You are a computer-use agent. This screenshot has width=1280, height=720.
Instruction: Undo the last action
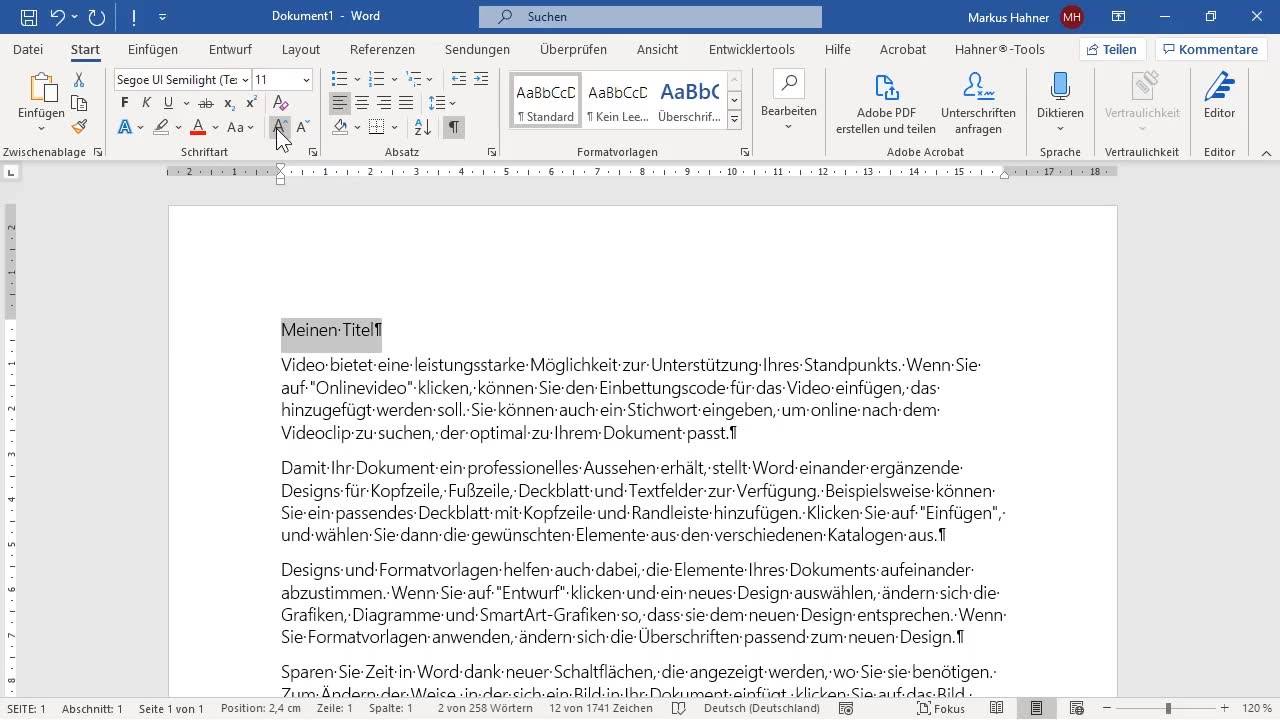click(57, 17)
